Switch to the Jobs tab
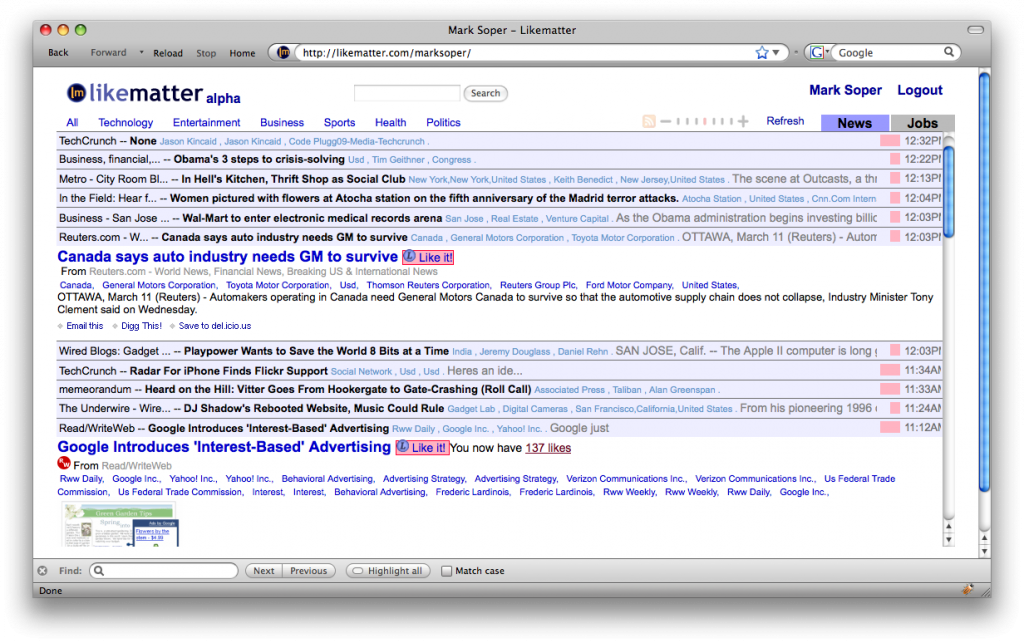 click(922, 122)
